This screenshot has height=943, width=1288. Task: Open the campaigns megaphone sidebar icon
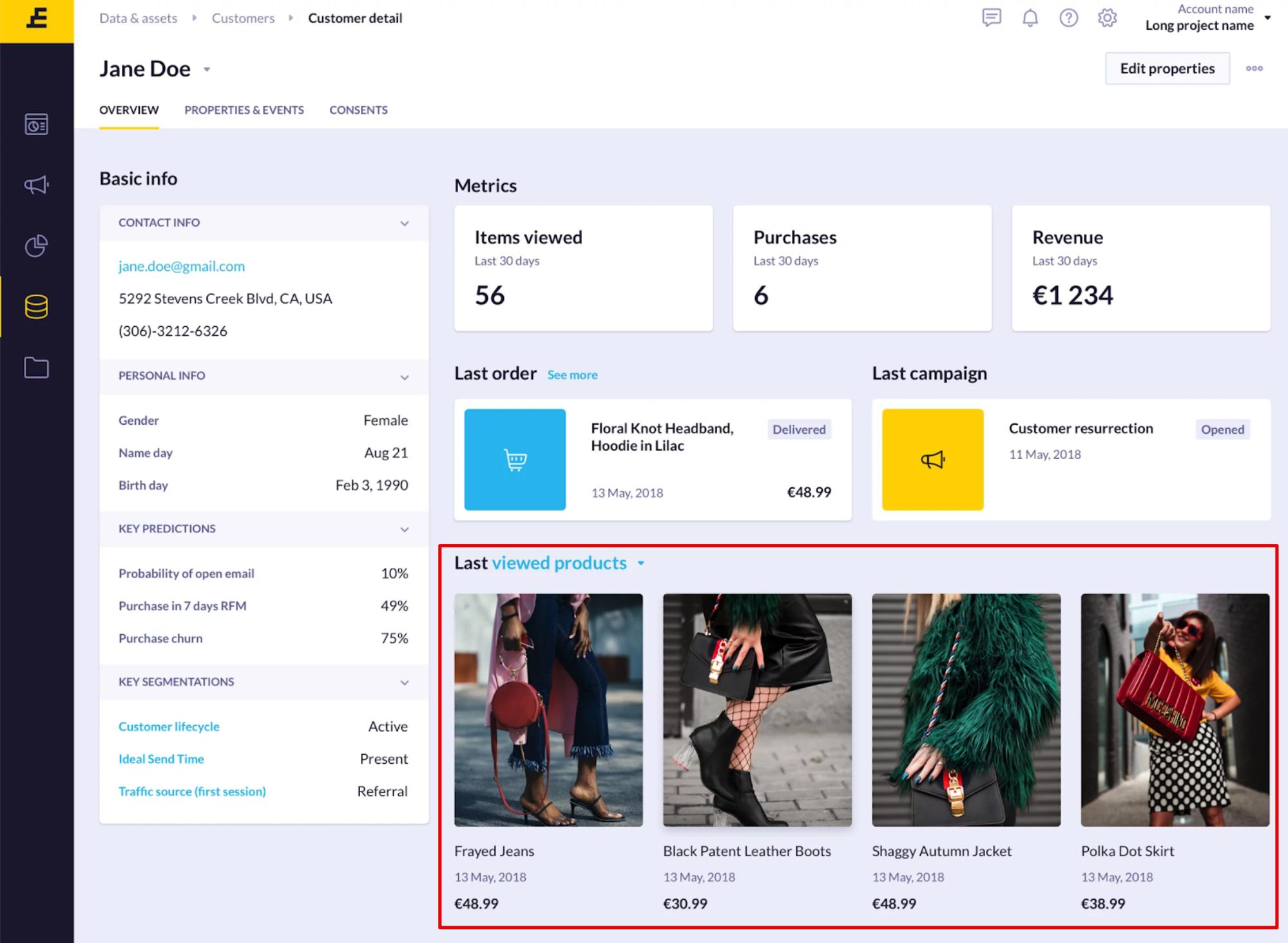point(36,186)
